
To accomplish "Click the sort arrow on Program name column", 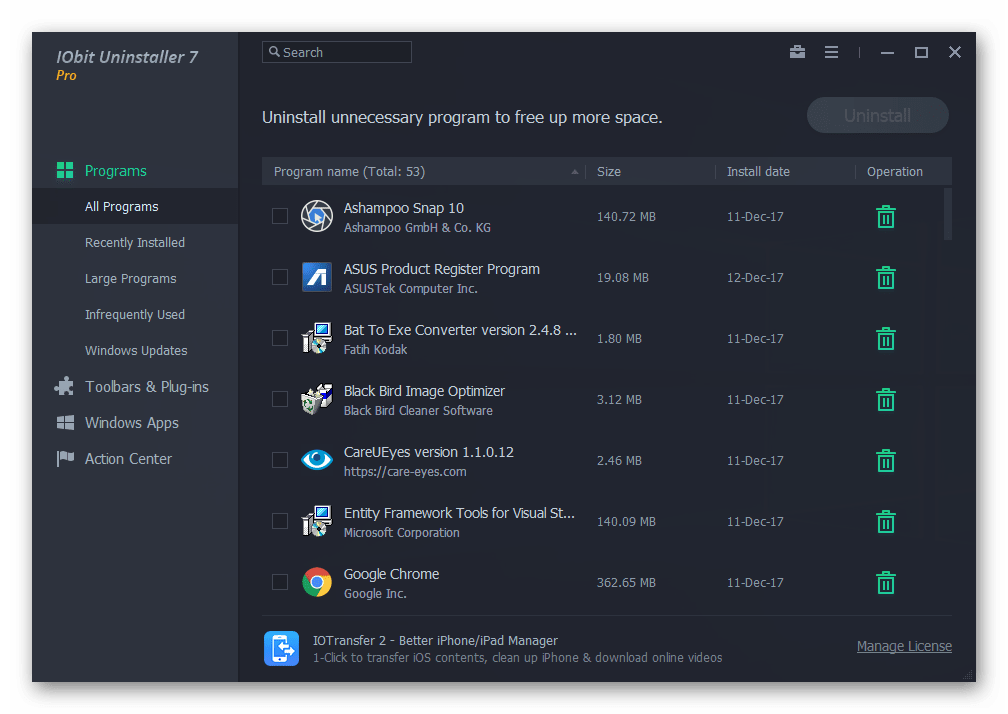I will point(574,171).
